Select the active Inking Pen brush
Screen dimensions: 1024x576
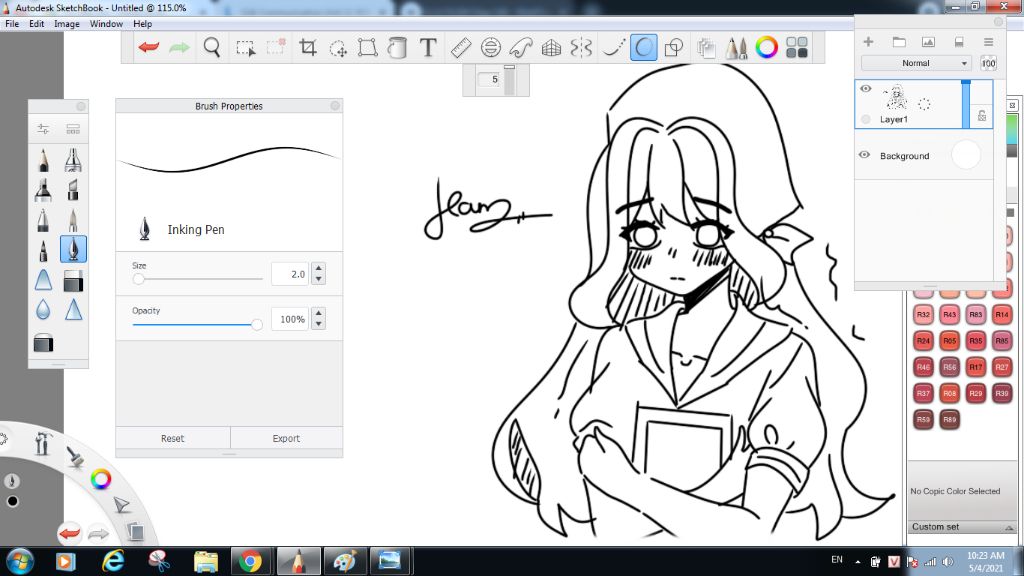[x=73, y=249]
